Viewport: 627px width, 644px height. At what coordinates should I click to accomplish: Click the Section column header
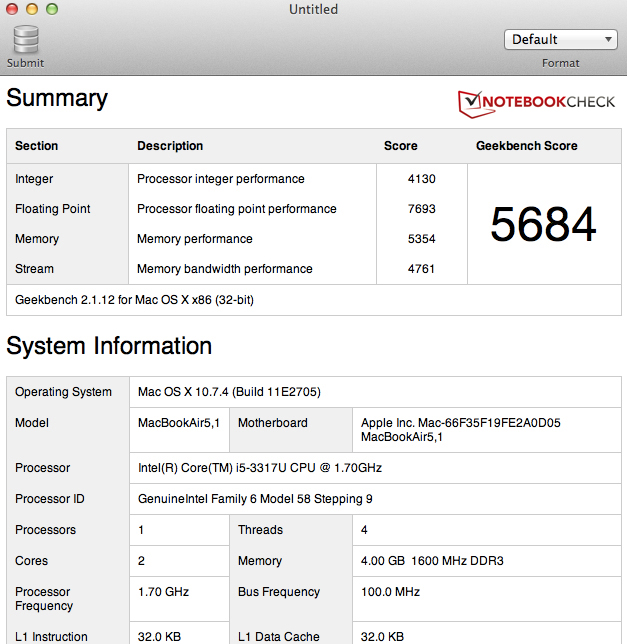(37, 146)
